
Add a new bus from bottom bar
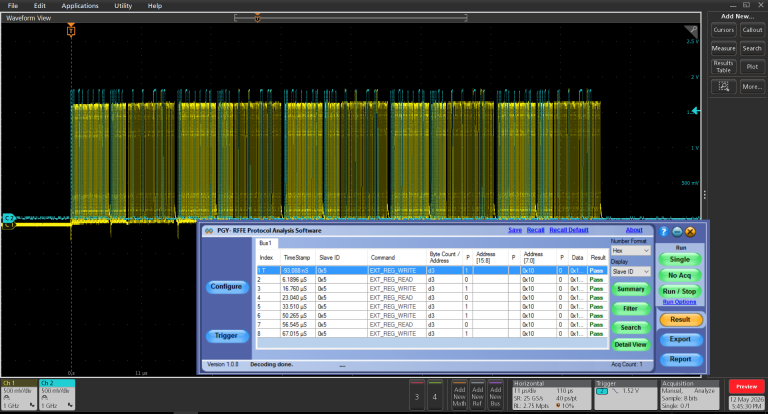[x=496, y=395]
